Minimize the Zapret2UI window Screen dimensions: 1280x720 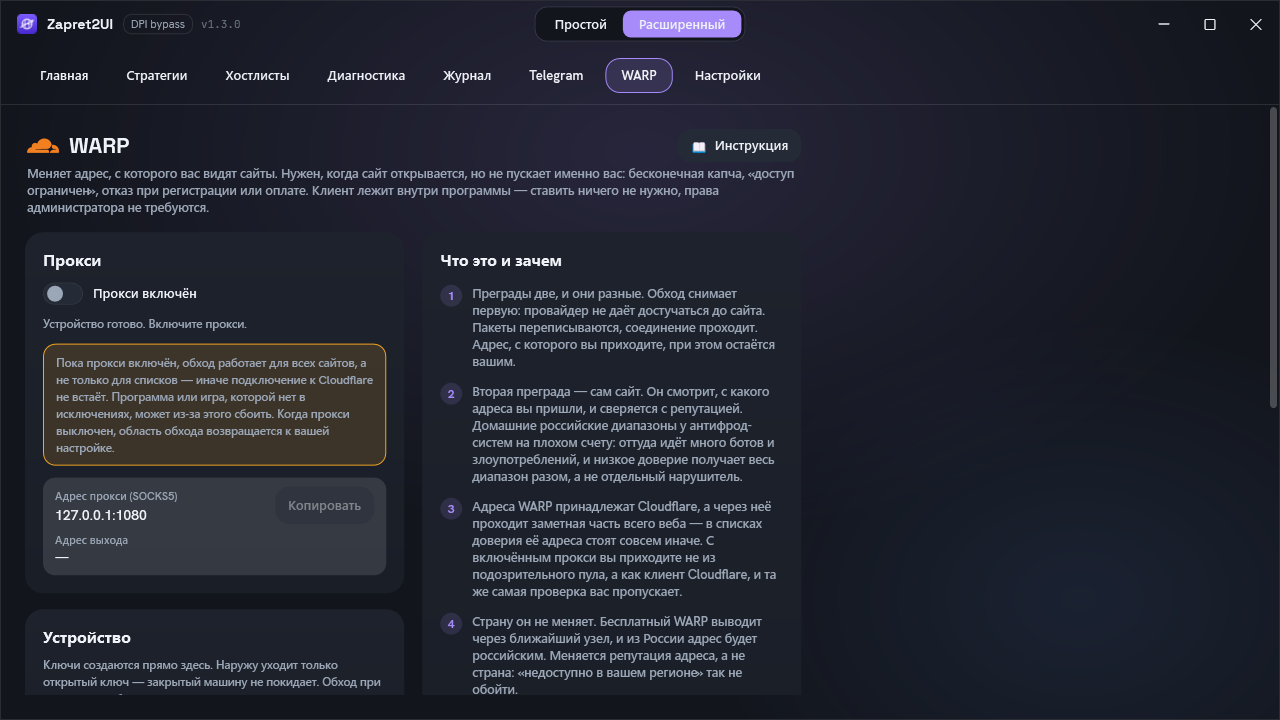coord(1164,24)
